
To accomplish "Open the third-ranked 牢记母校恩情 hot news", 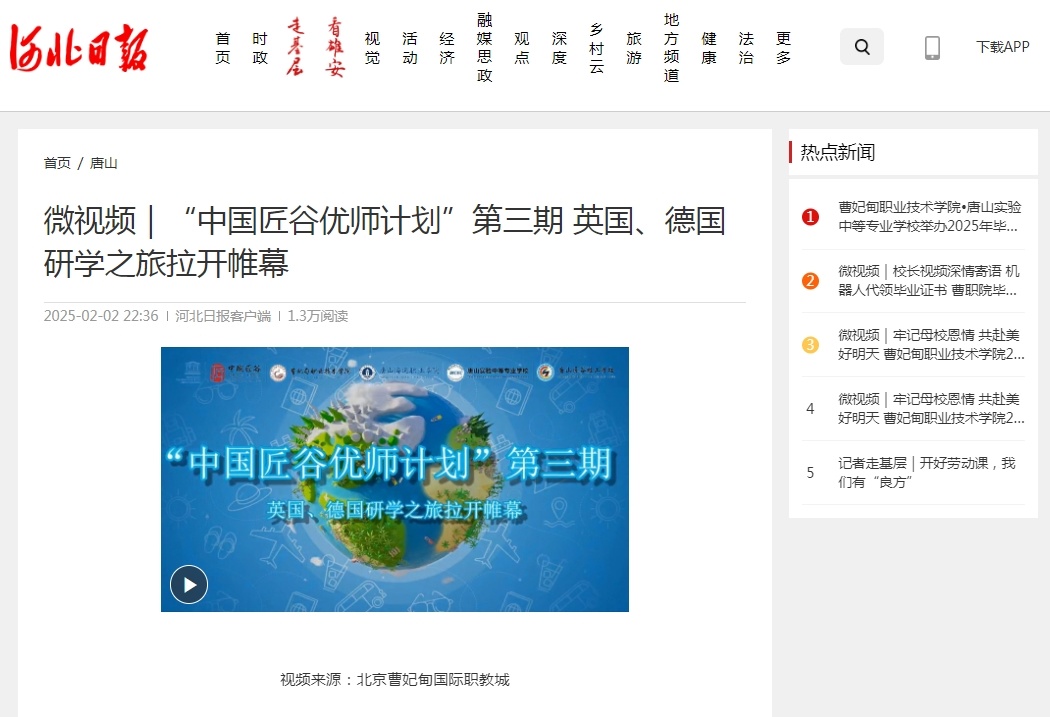I will coord(931,345).
